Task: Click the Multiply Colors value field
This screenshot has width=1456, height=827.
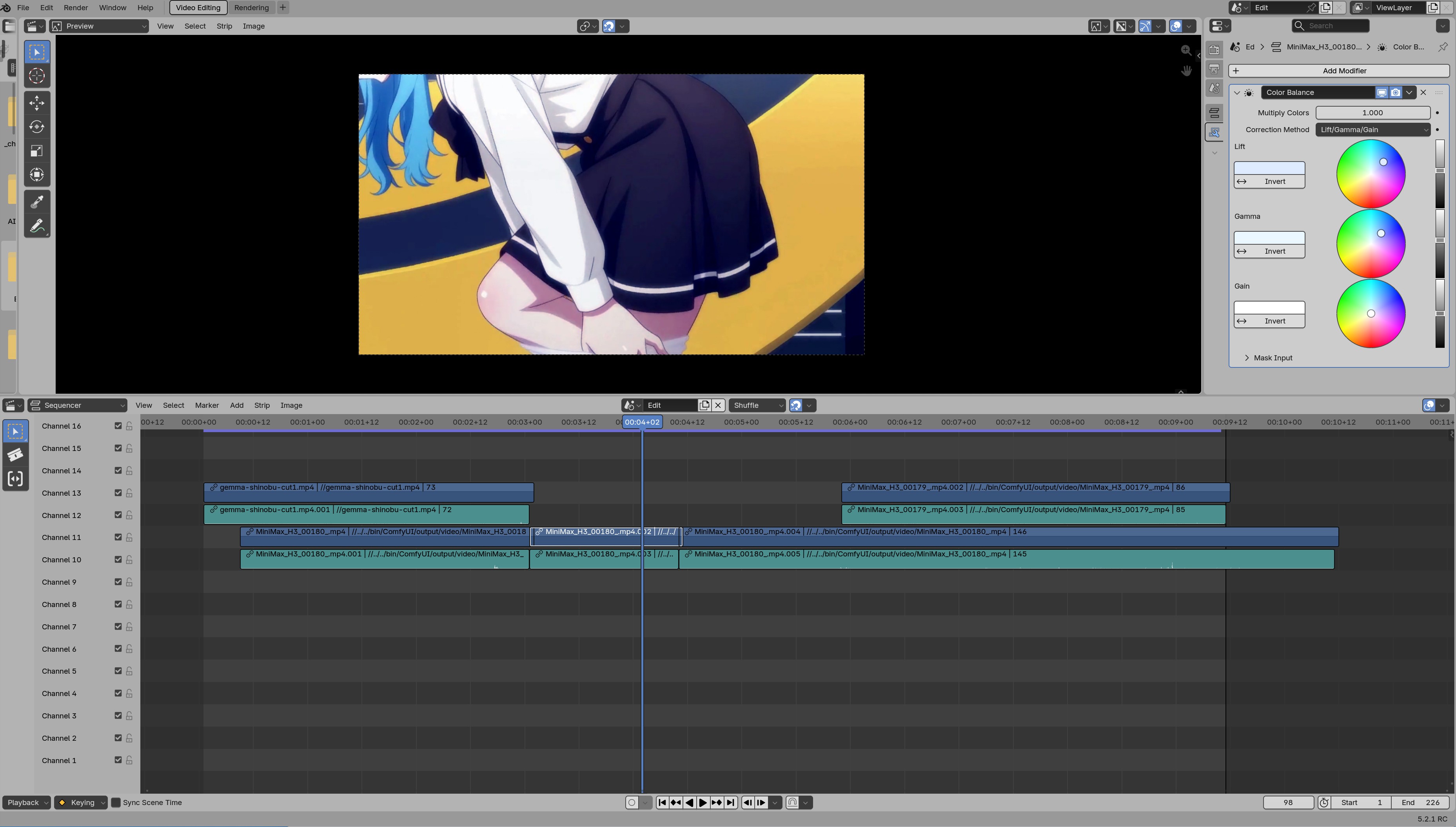Action: point(1372,113)
